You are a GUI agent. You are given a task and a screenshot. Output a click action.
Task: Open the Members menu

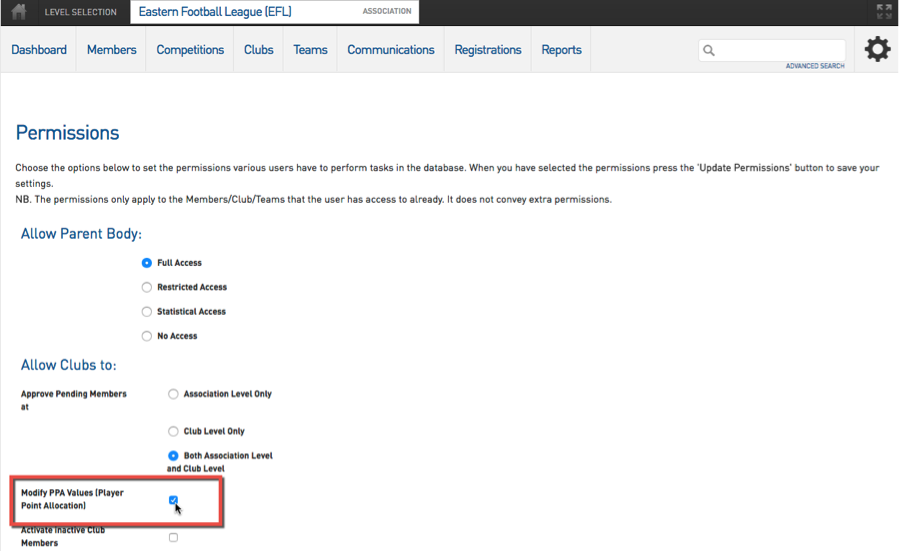(x=111, y=50)
